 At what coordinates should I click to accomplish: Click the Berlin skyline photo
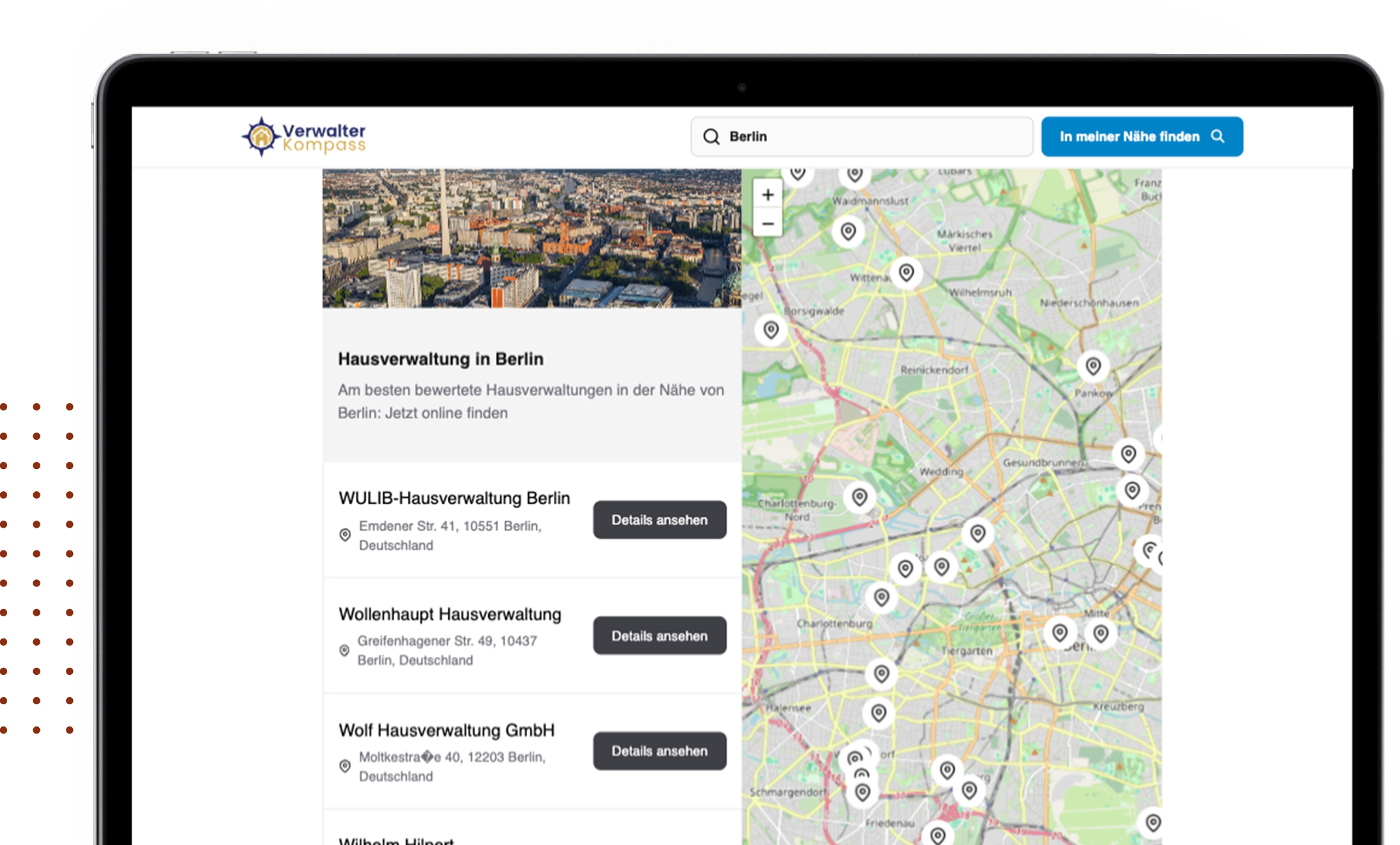coord(532,238)
